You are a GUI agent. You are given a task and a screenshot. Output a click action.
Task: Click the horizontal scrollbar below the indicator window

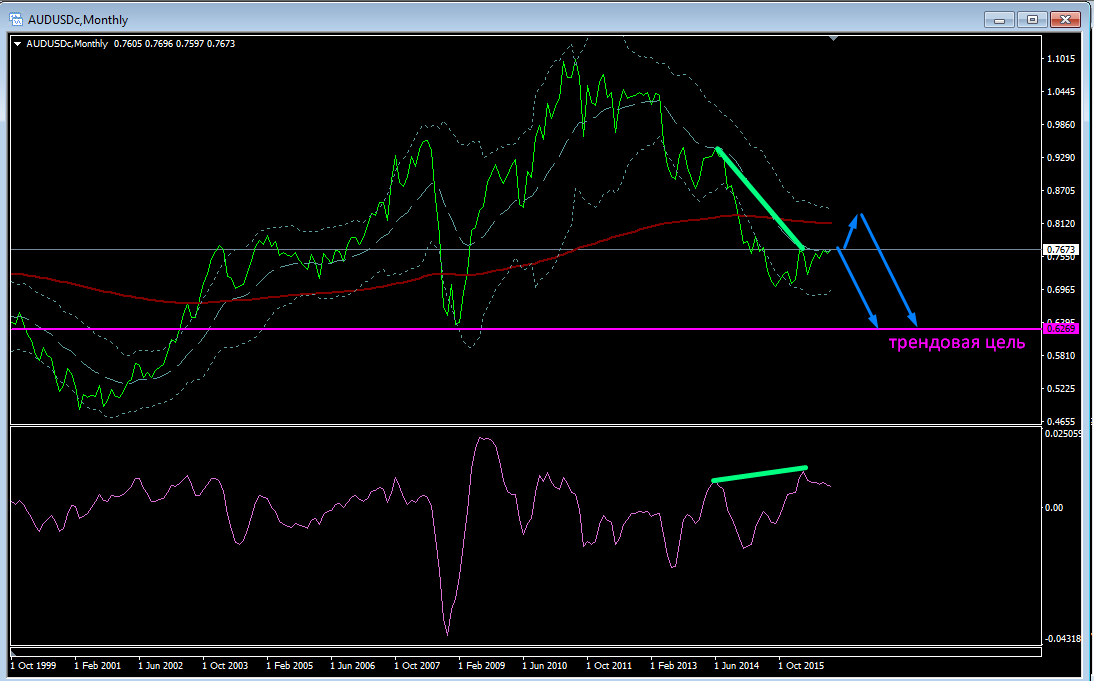click(525, 653)
